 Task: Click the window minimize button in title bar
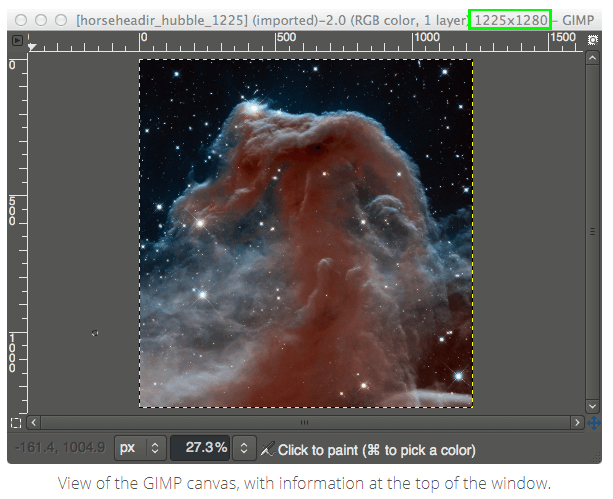click(41, 20)
